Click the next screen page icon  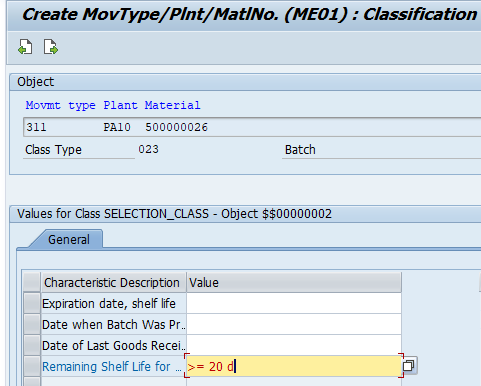coord(51,47)
